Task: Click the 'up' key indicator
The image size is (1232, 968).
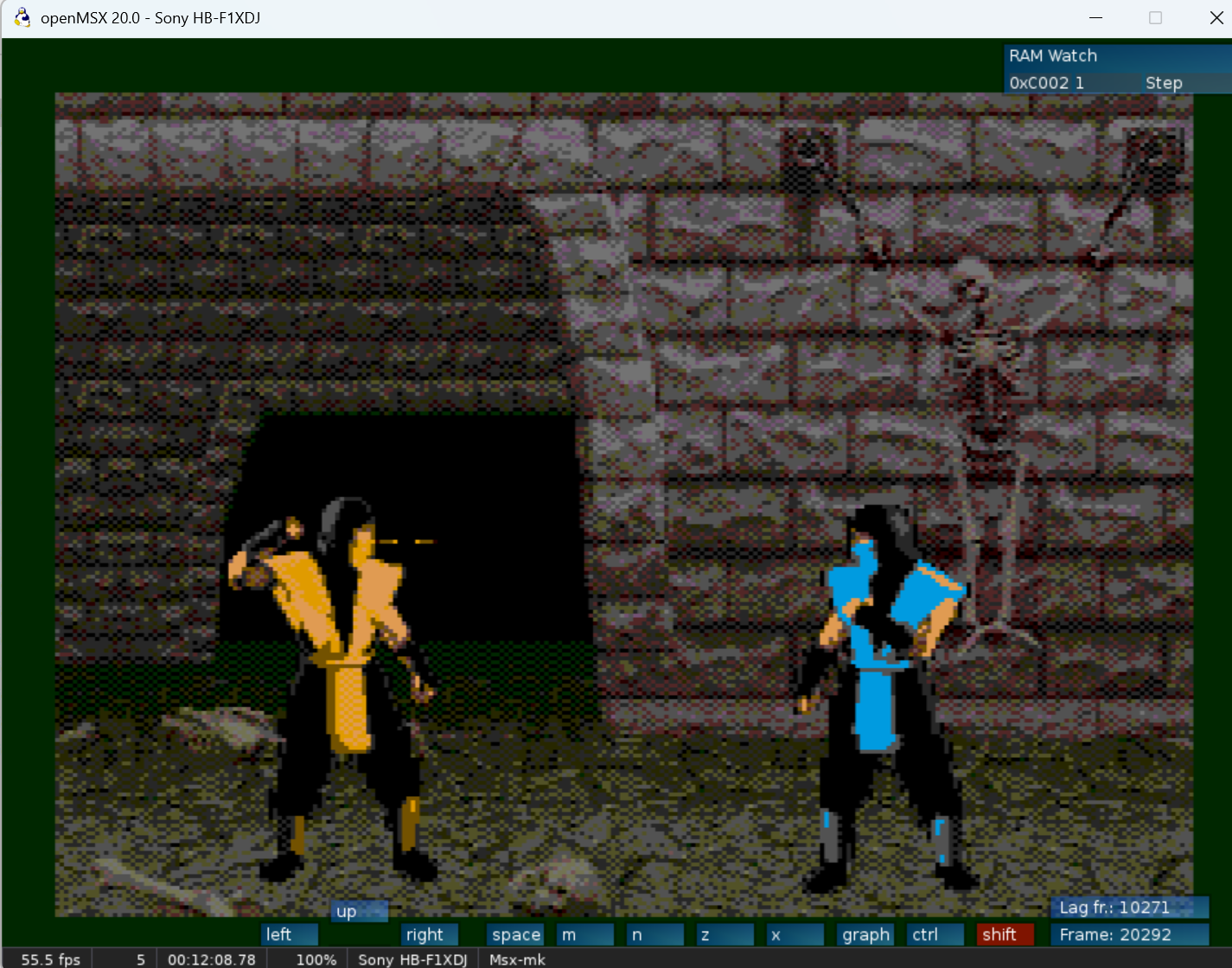Action: 360,911
